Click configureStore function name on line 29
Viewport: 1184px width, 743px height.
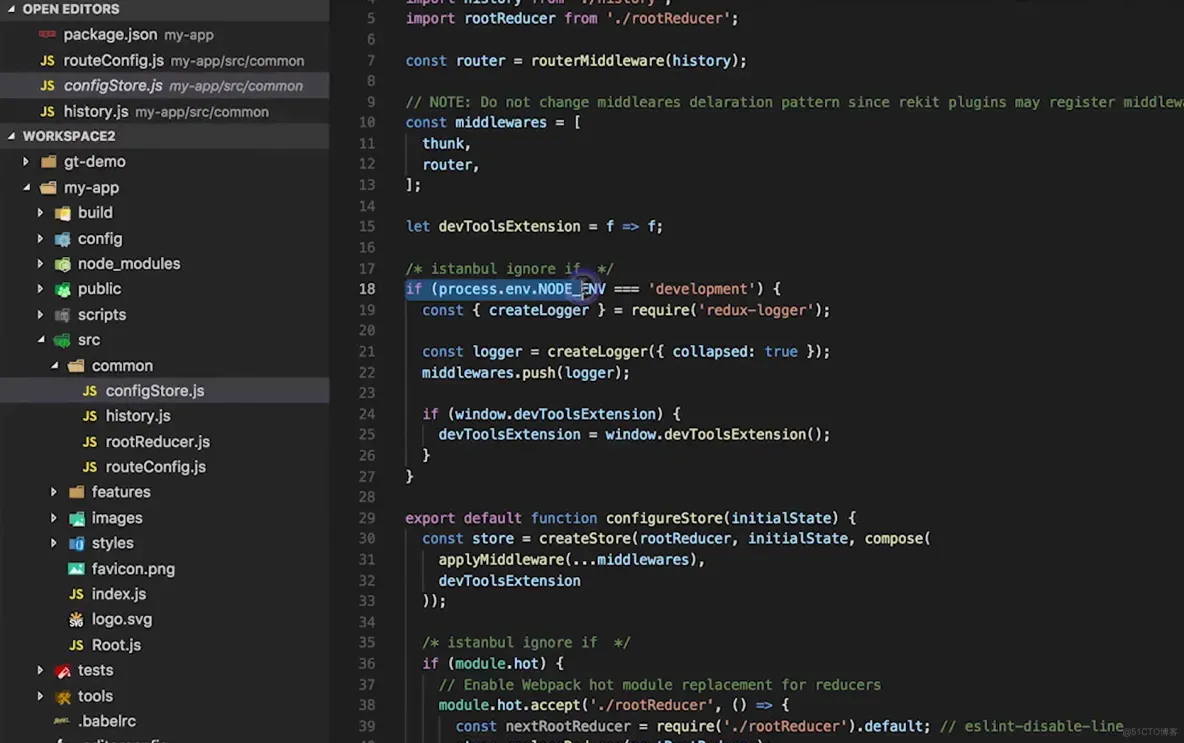pyautogui.click(x=664, y=518)
